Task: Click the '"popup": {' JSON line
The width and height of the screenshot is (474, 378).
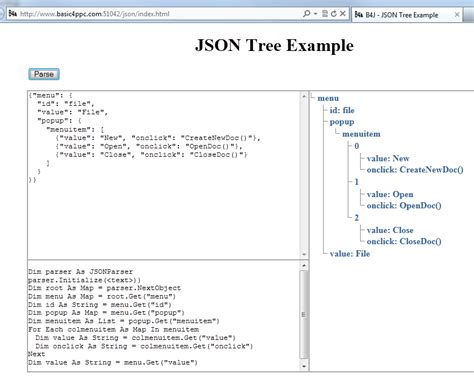Action: (x=59, y=121)
